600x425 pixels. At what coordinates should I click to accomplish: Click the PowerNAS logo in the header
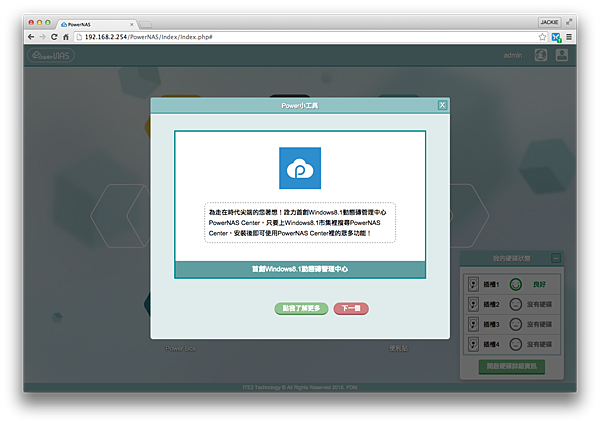(x=51, y=56)
